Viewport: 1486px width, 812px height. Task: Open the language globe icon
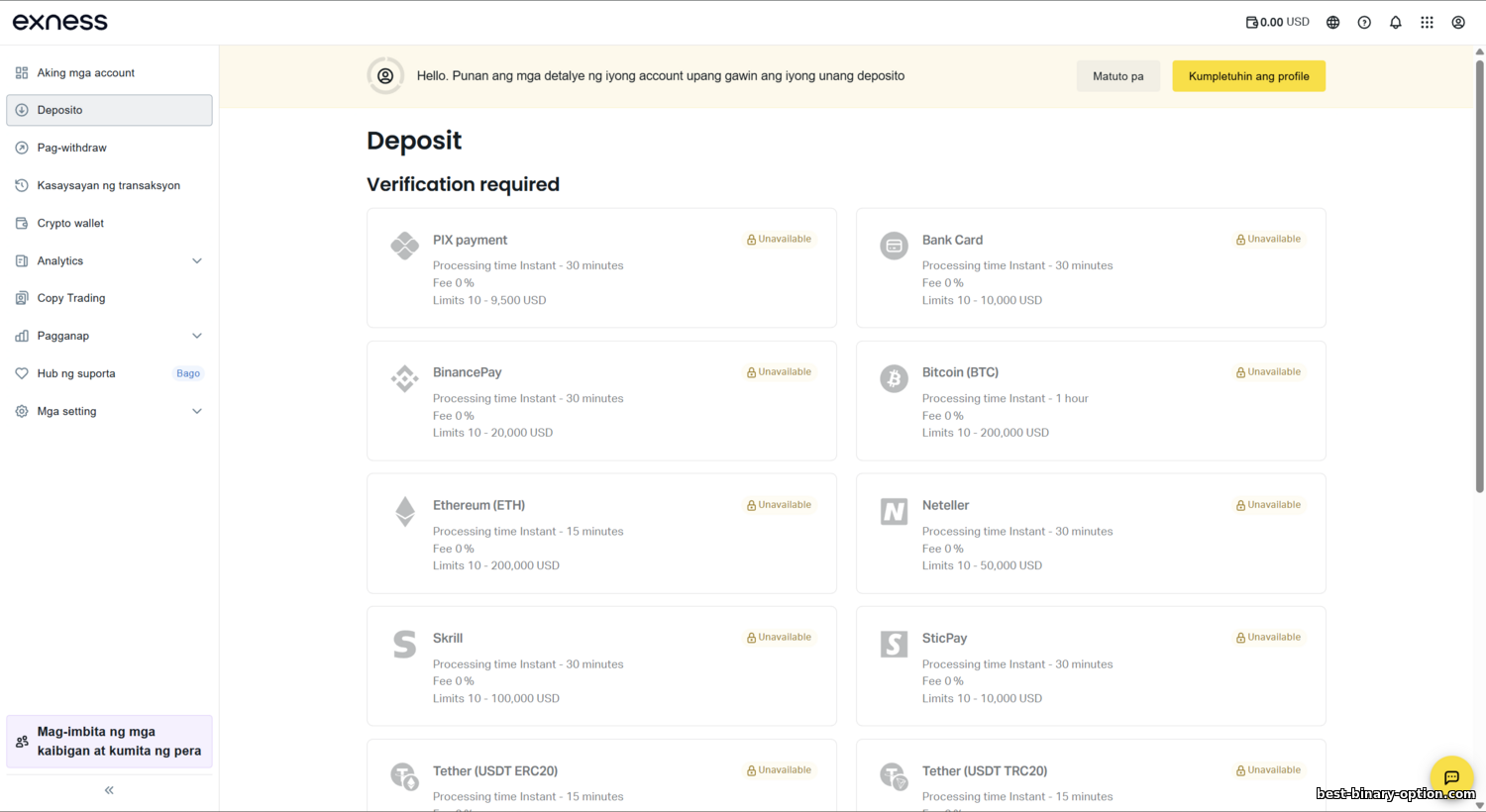coord(1332,22)
